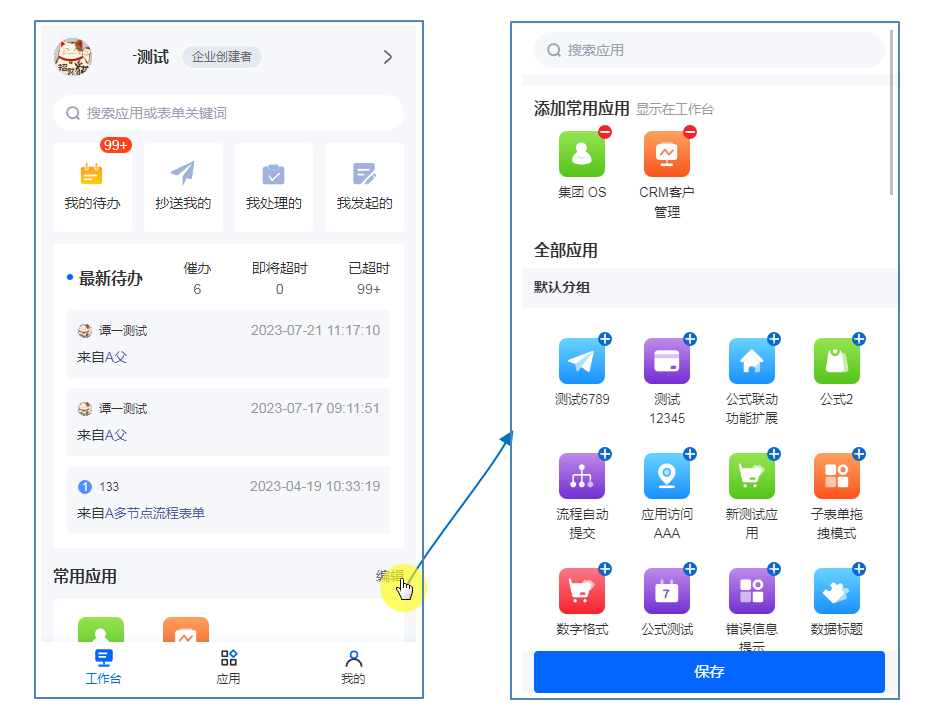Click the 测试6789 app icon
Screen dimensions: 944x714
tap(582, 361)
